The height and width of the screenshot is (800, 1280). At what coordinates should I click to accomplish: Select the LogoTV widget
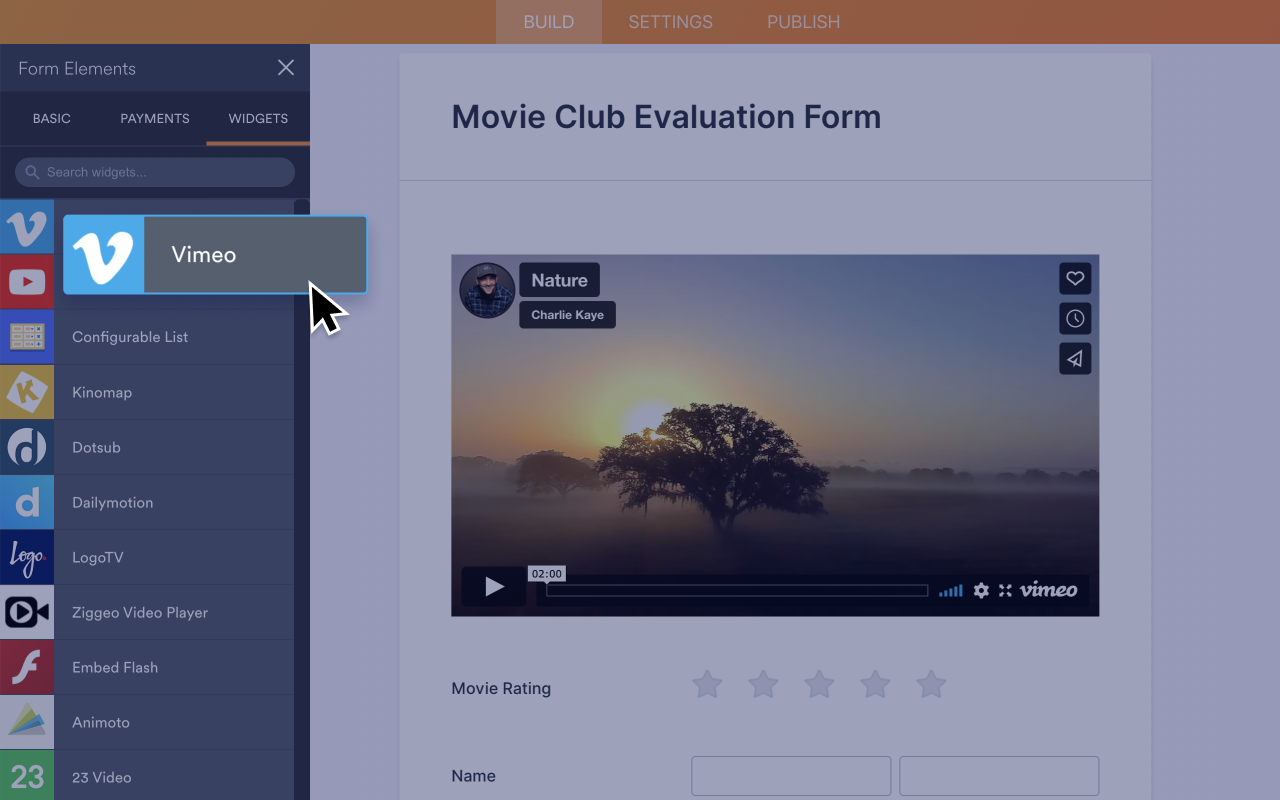click(97, 557)
